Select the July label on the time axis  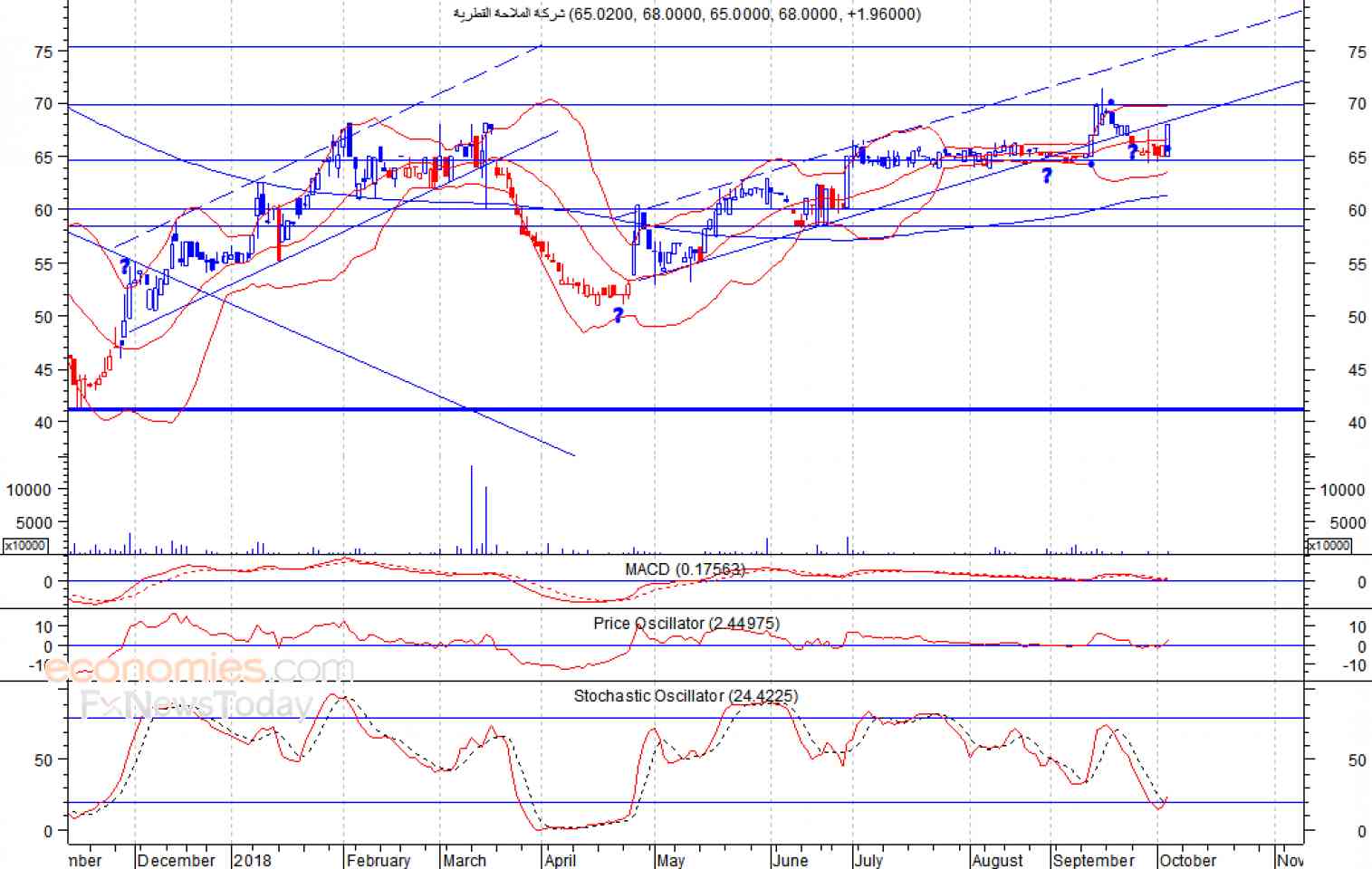pyautogui.click(x=868, y=860)
